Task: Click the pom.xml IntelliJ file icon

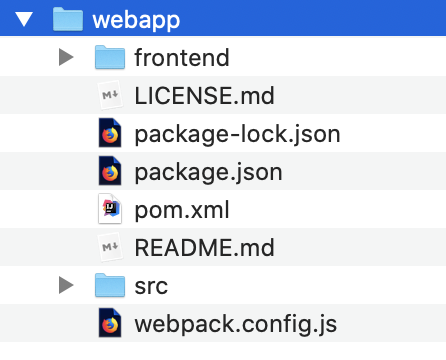Action: tap(110, 209)
